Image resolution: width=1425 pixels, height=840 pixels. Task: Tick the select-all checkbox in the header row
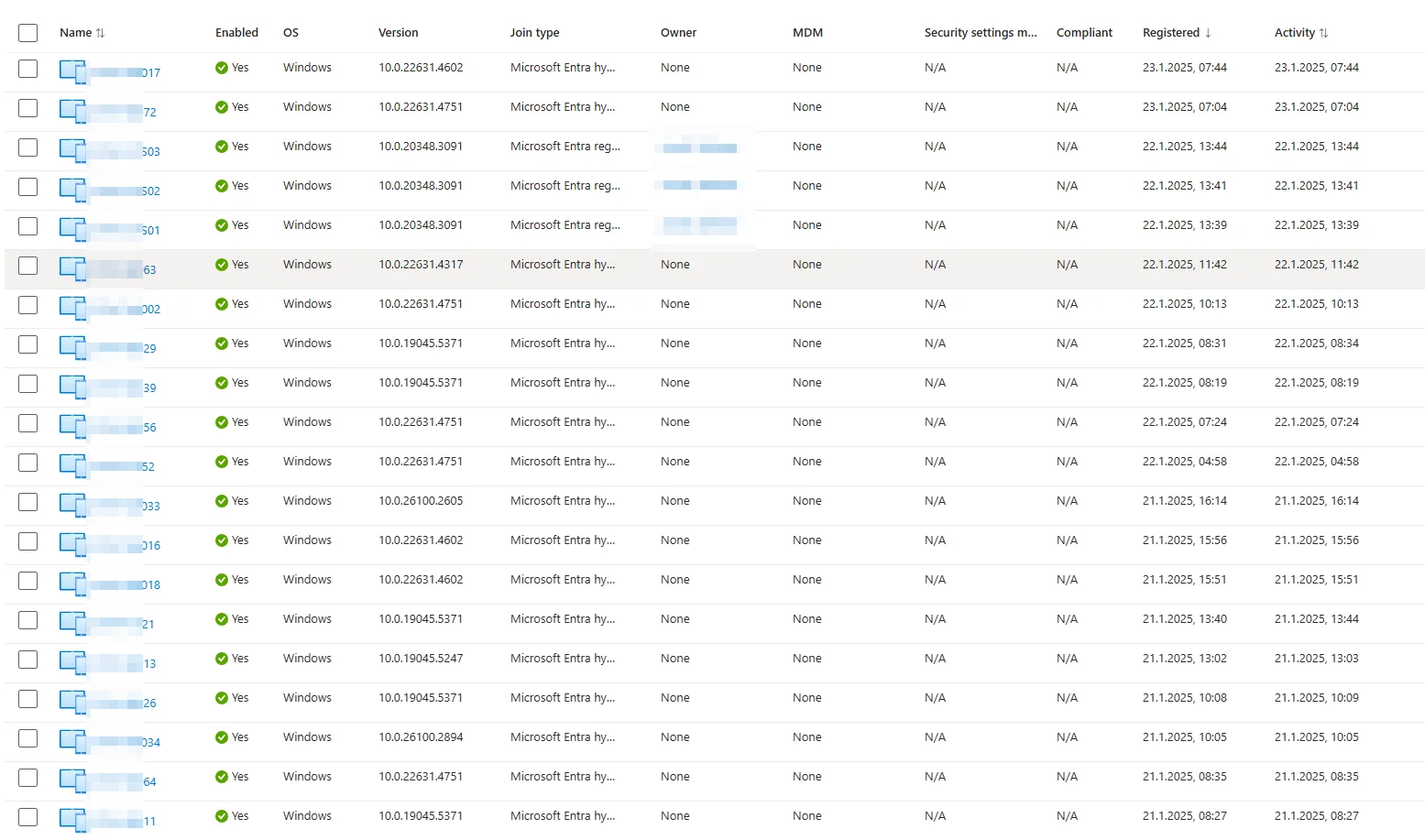click(x=28, y=33)
